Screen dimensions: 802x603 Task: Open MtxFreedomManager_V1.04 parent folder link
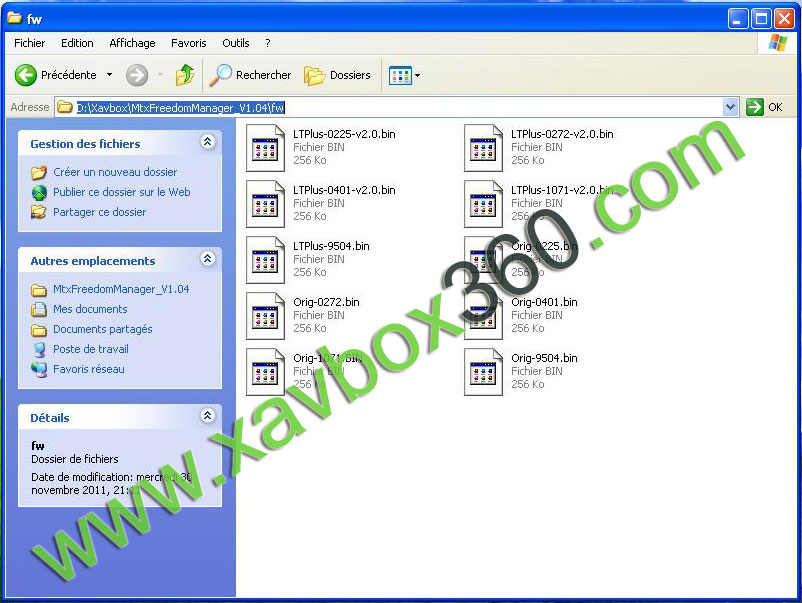pyautogui.click(x=121, y=289)
